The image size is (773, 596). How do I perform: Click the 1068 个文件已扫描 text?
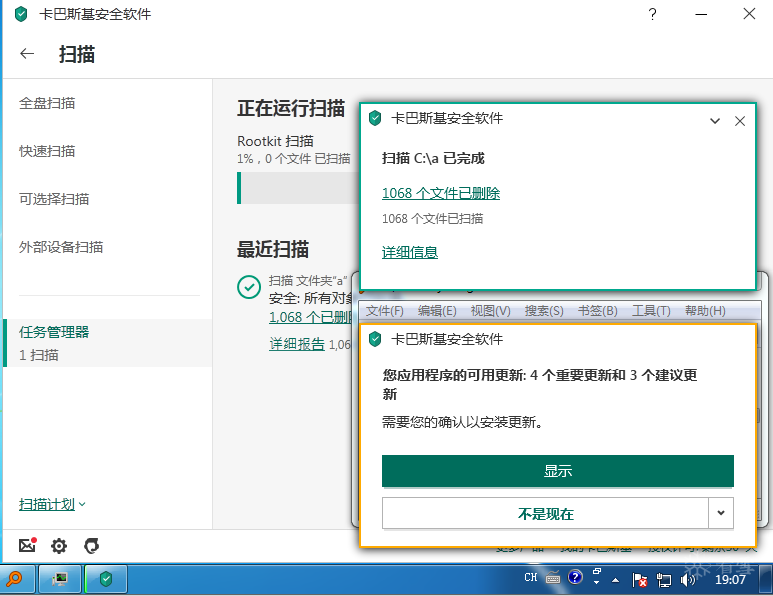tap(432, 218)
